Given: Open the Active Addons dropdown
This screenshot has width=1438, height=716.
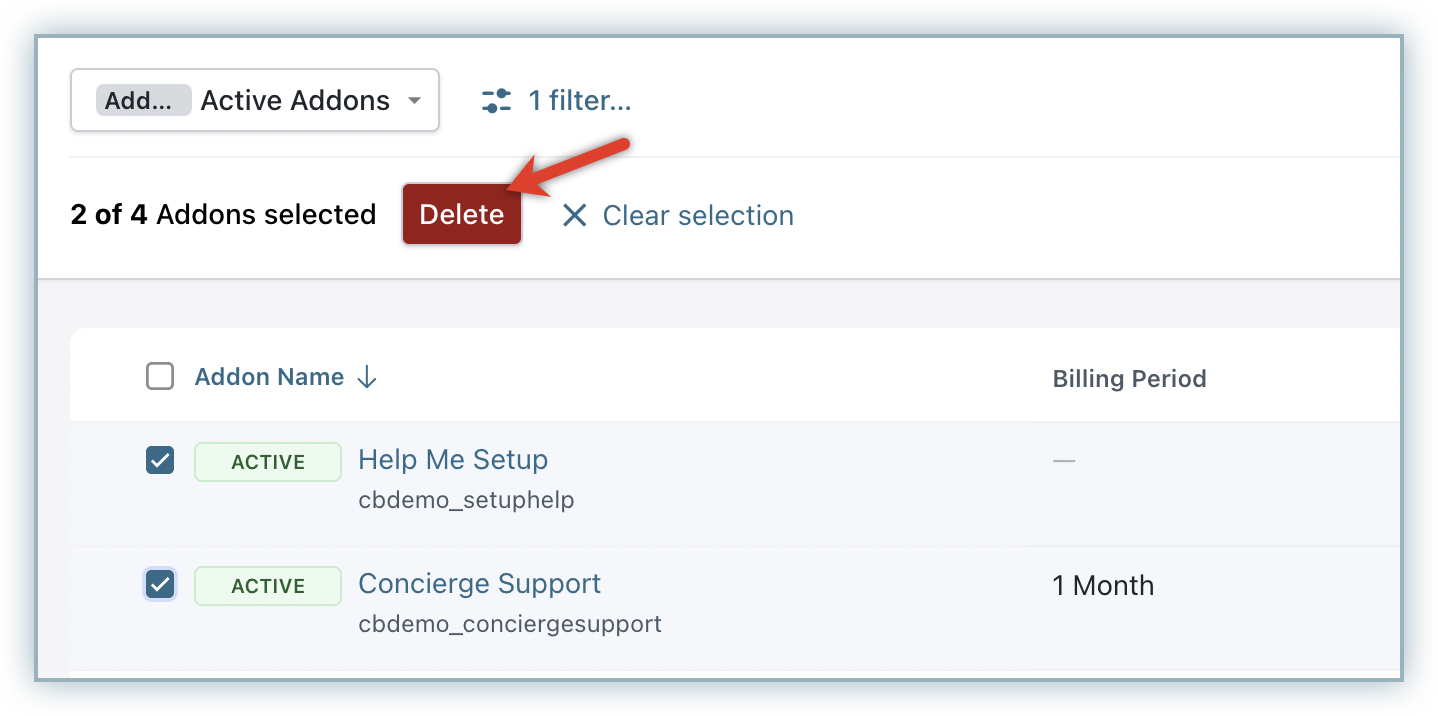Looking at the screenshot, I should 295,100.
